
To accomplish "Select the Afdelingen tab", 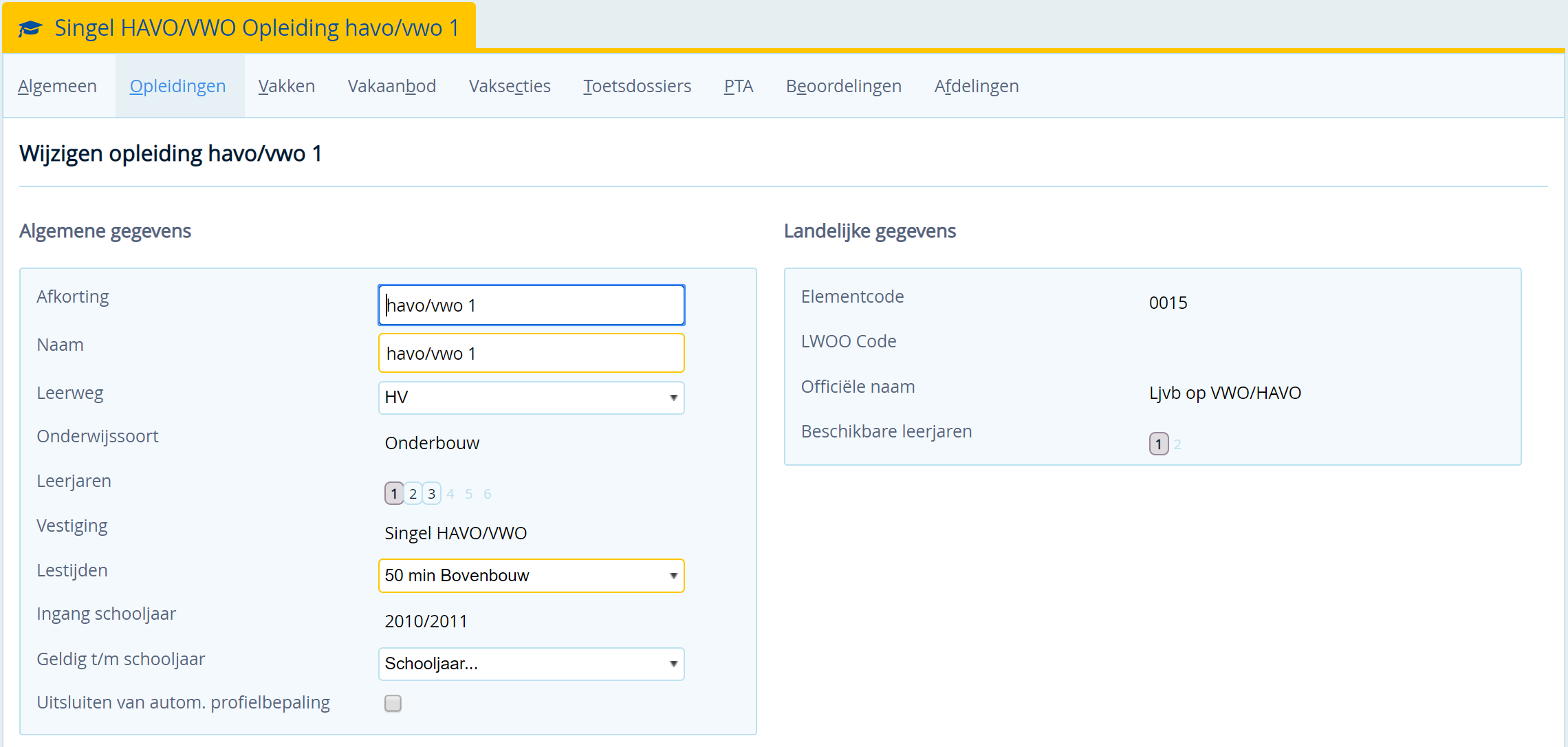I will 977,86.
